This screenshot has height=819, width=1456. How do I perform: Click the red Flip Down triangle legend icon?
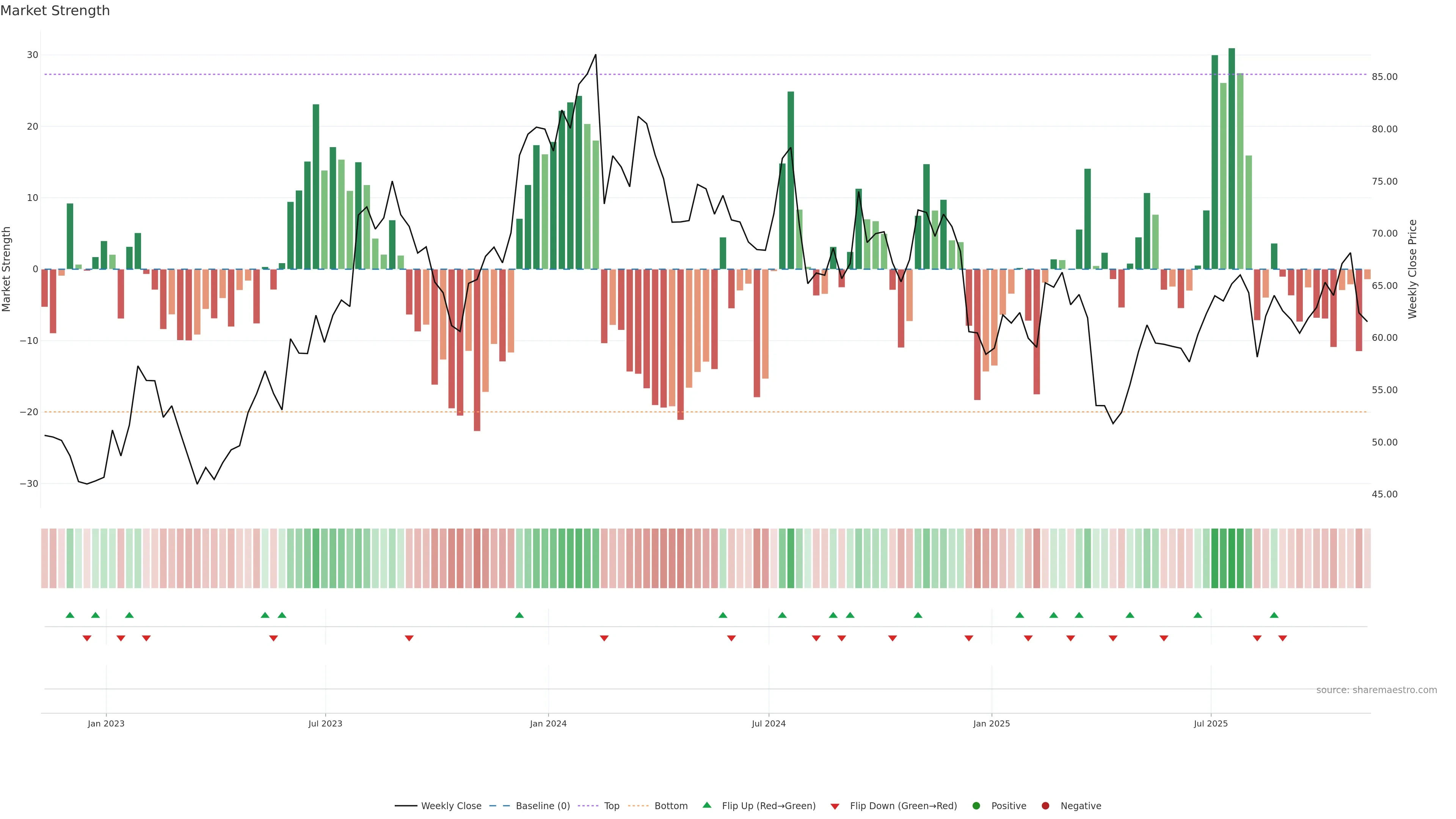point(835,806)
